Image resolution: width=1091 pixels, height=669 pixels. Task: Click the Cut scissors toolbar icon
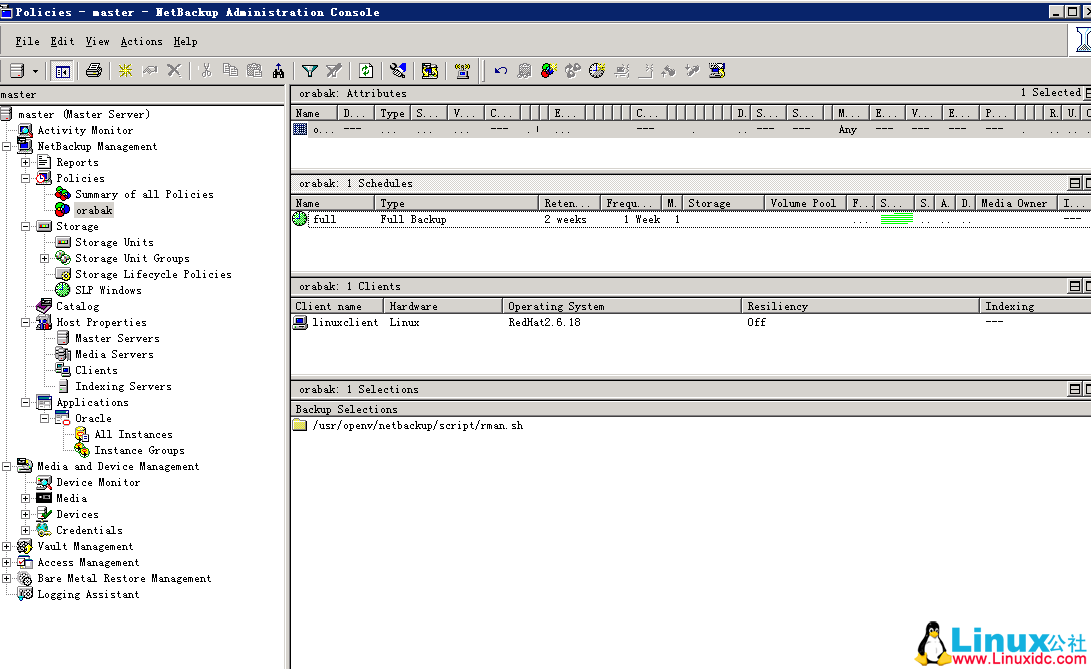click(206, 71)
